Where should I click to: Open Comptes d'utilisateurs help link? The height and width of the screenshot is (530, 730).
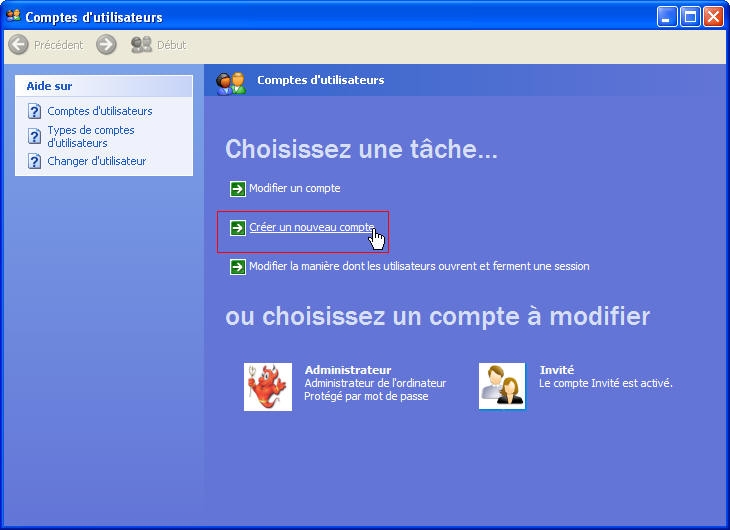(x=100, y=111)
